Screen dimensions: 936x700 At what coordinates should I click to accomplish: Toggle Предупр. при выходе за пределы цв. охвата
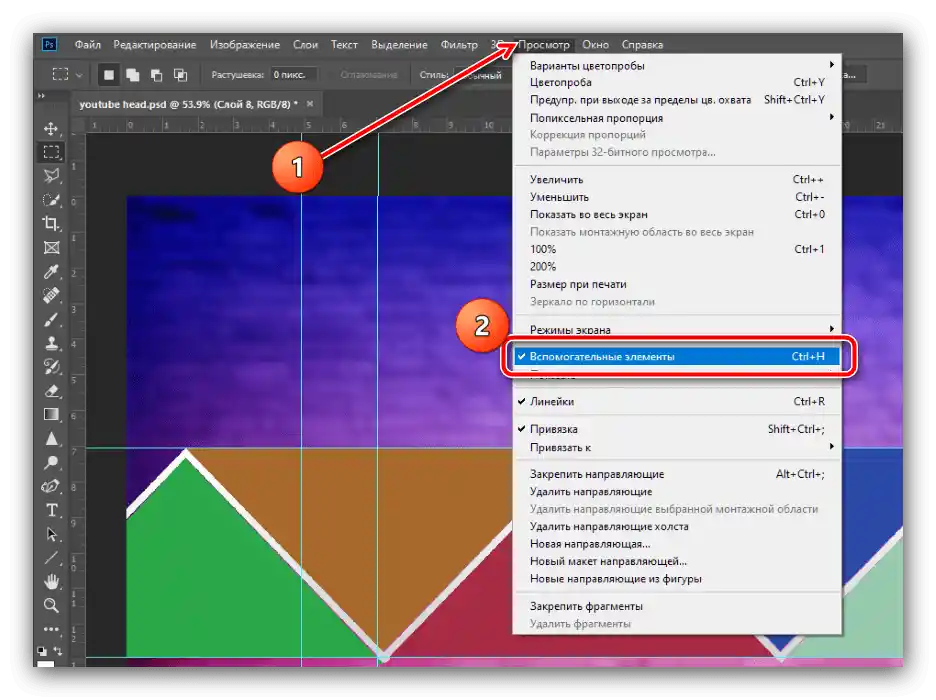(677, 100)
